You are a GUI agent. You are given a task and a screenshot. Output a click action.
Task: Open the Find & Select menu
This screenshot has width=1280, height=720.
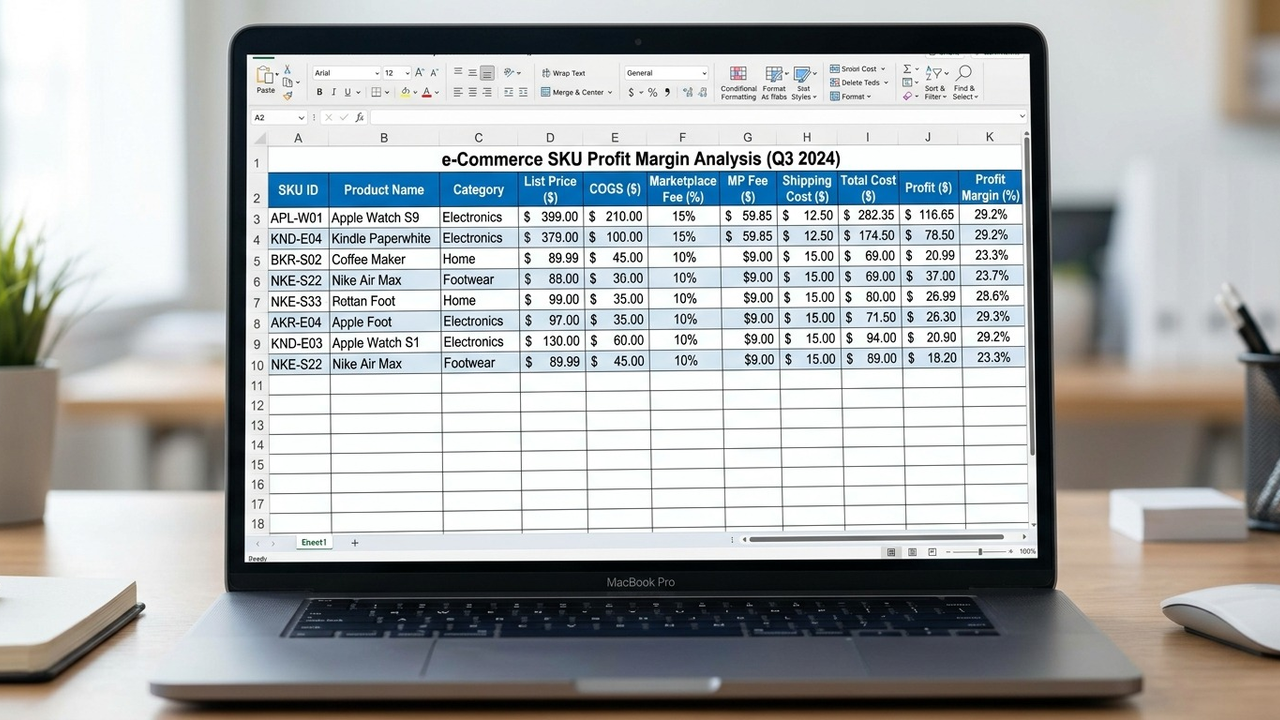point(964,83)
